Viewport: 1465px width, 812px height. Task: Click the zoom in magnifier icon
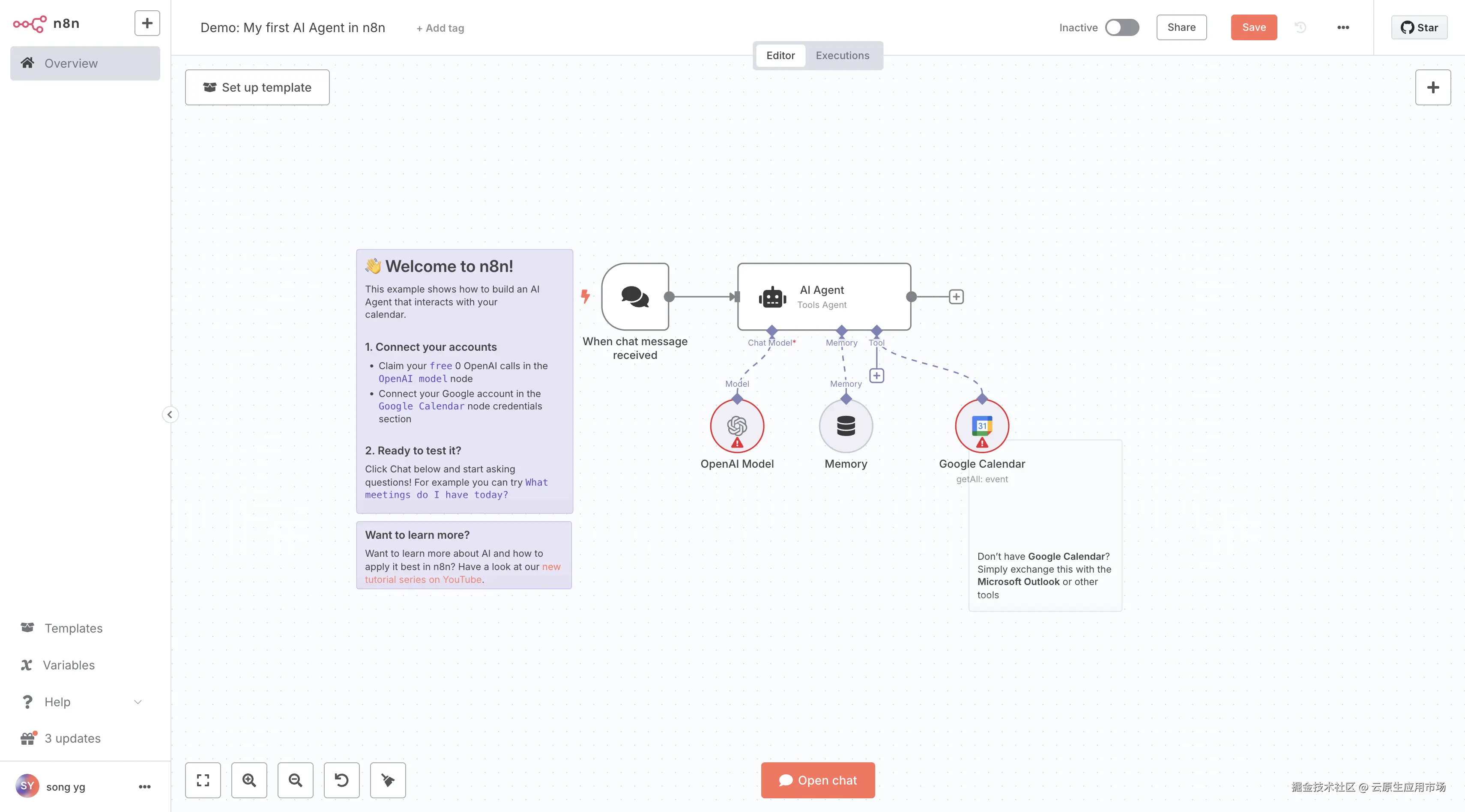pos(249,779)
